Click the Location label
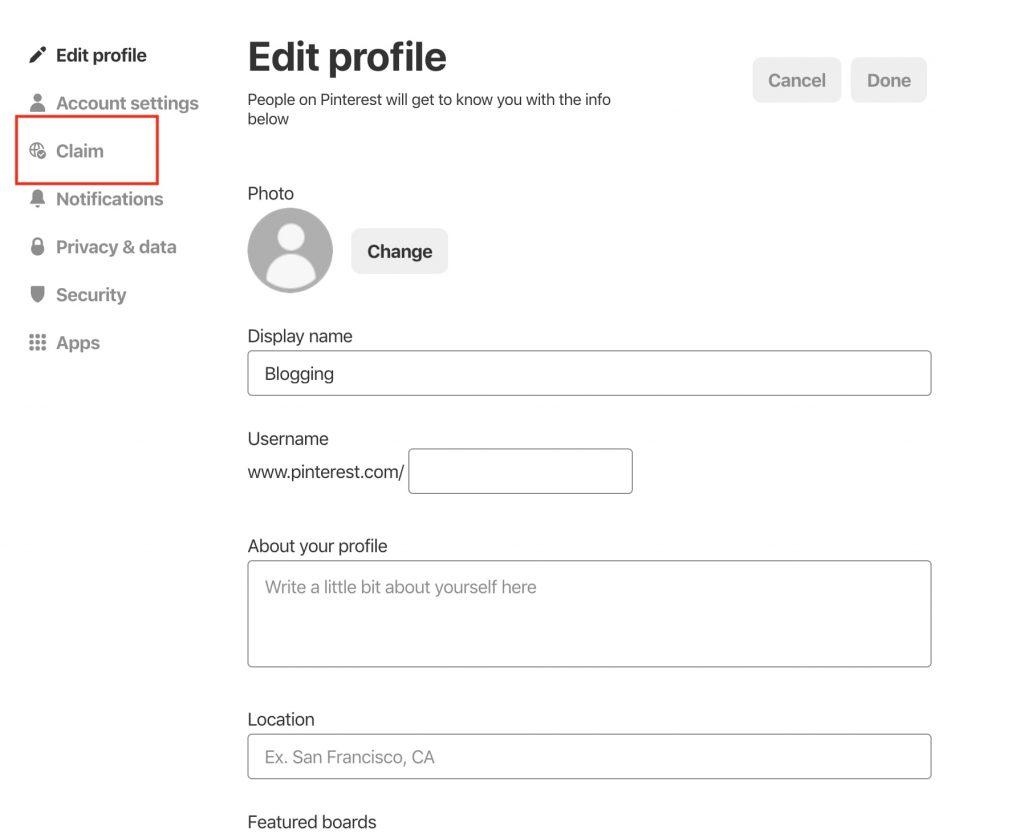This screenshot has width=1024, height=834. tap(281, 720)
